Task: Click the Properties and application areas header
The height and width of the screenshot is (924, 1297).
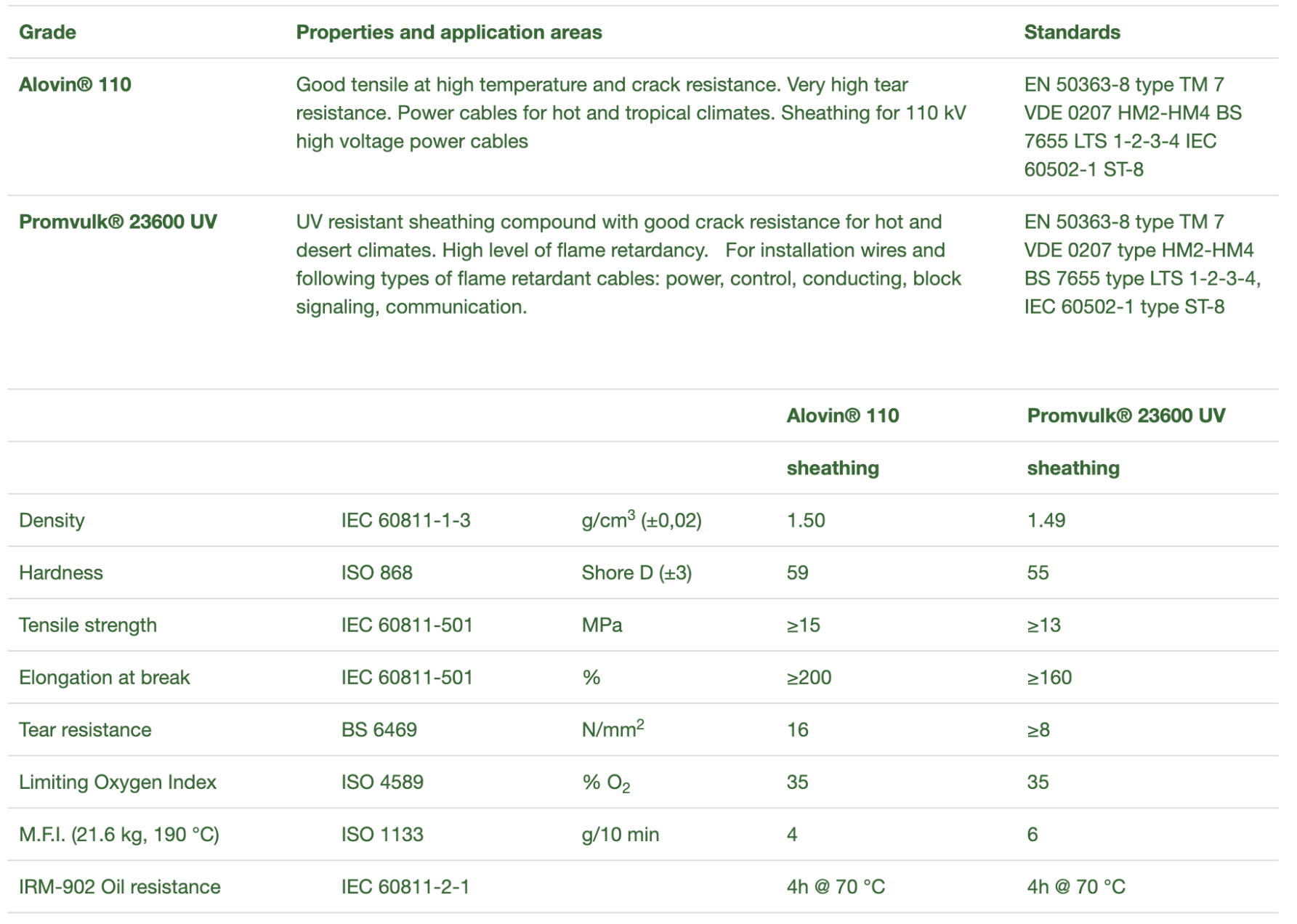Action: (448, 33)
